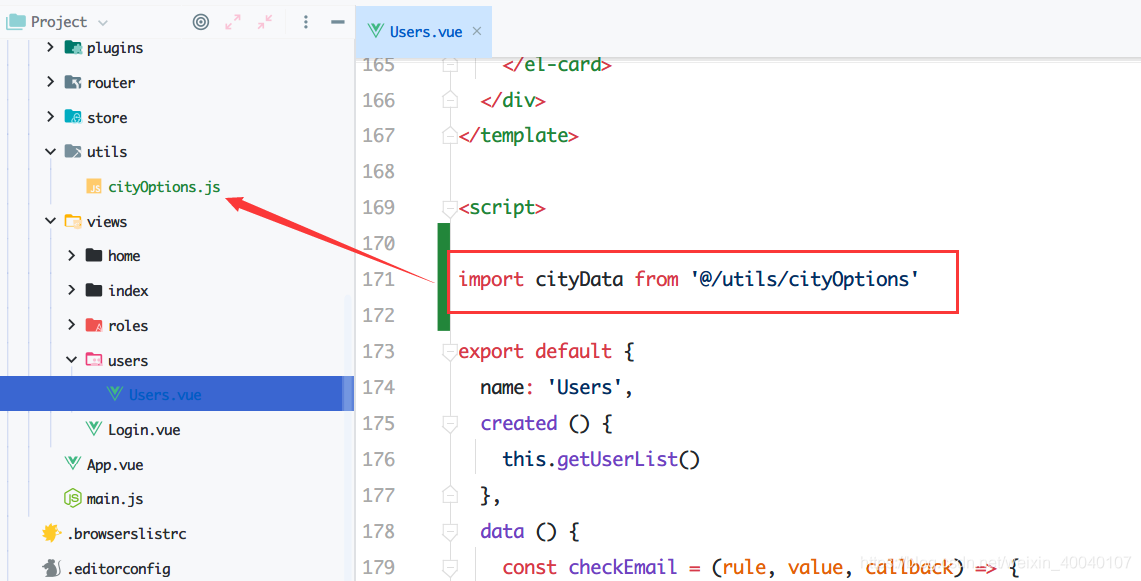Open the Project view dropdown
The width and height of the screenshot is (1141, 581).
103,23
